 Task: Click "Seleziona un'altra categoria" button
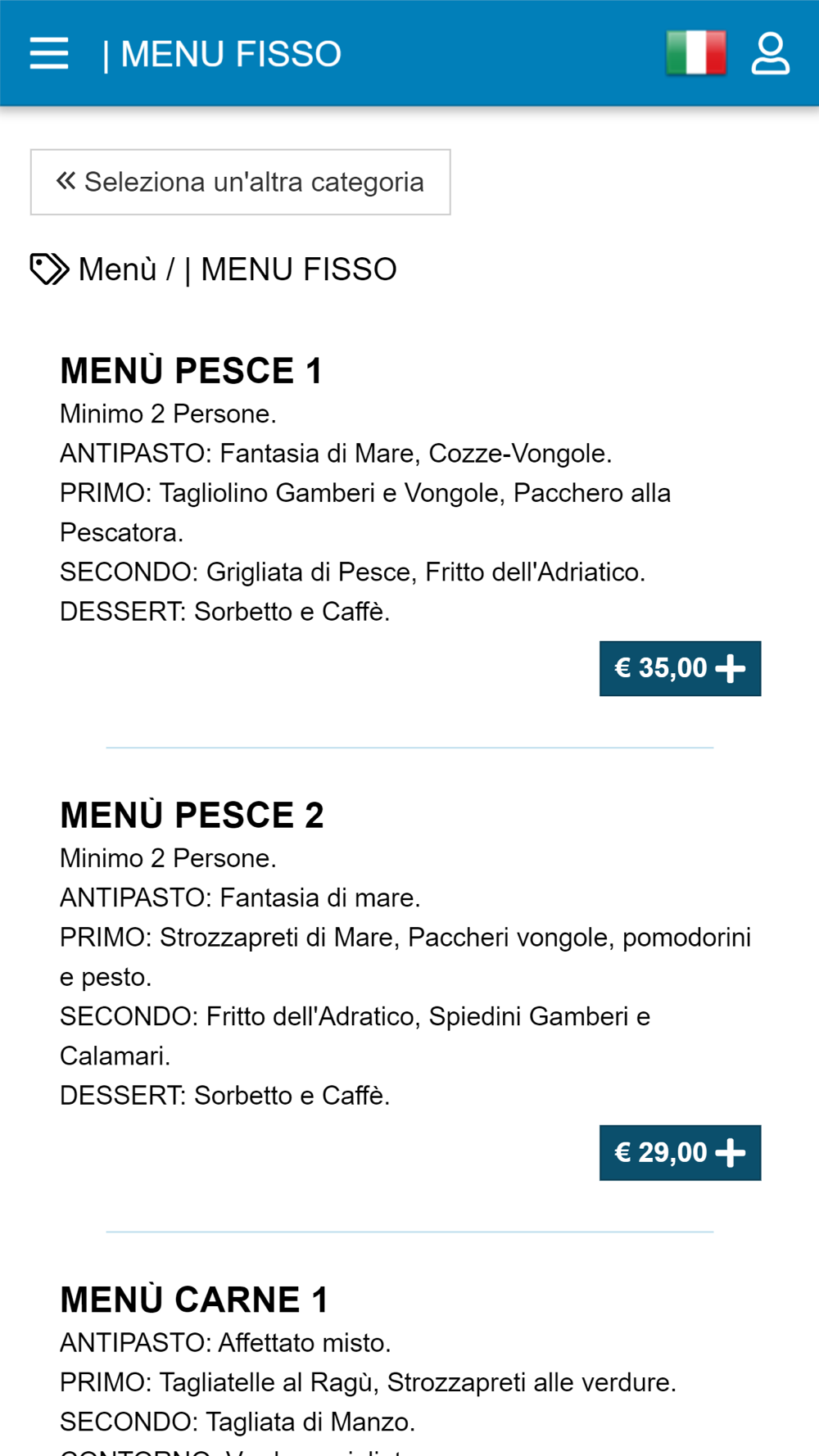coord(240,182)
